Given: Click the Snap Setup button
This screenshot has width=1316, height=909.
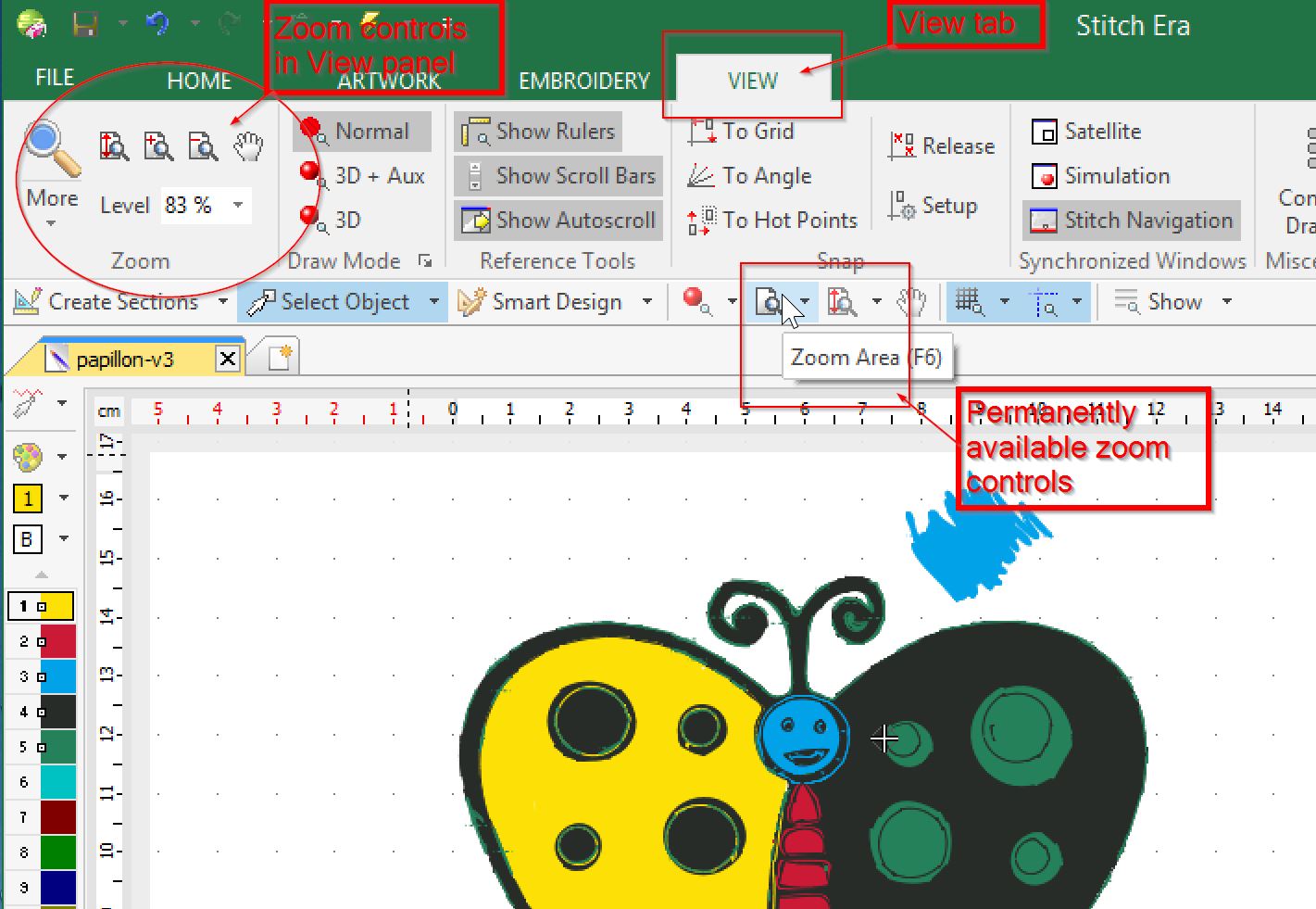Looking at the screenshot, I should pyautogui.click(x=934, y=206).
